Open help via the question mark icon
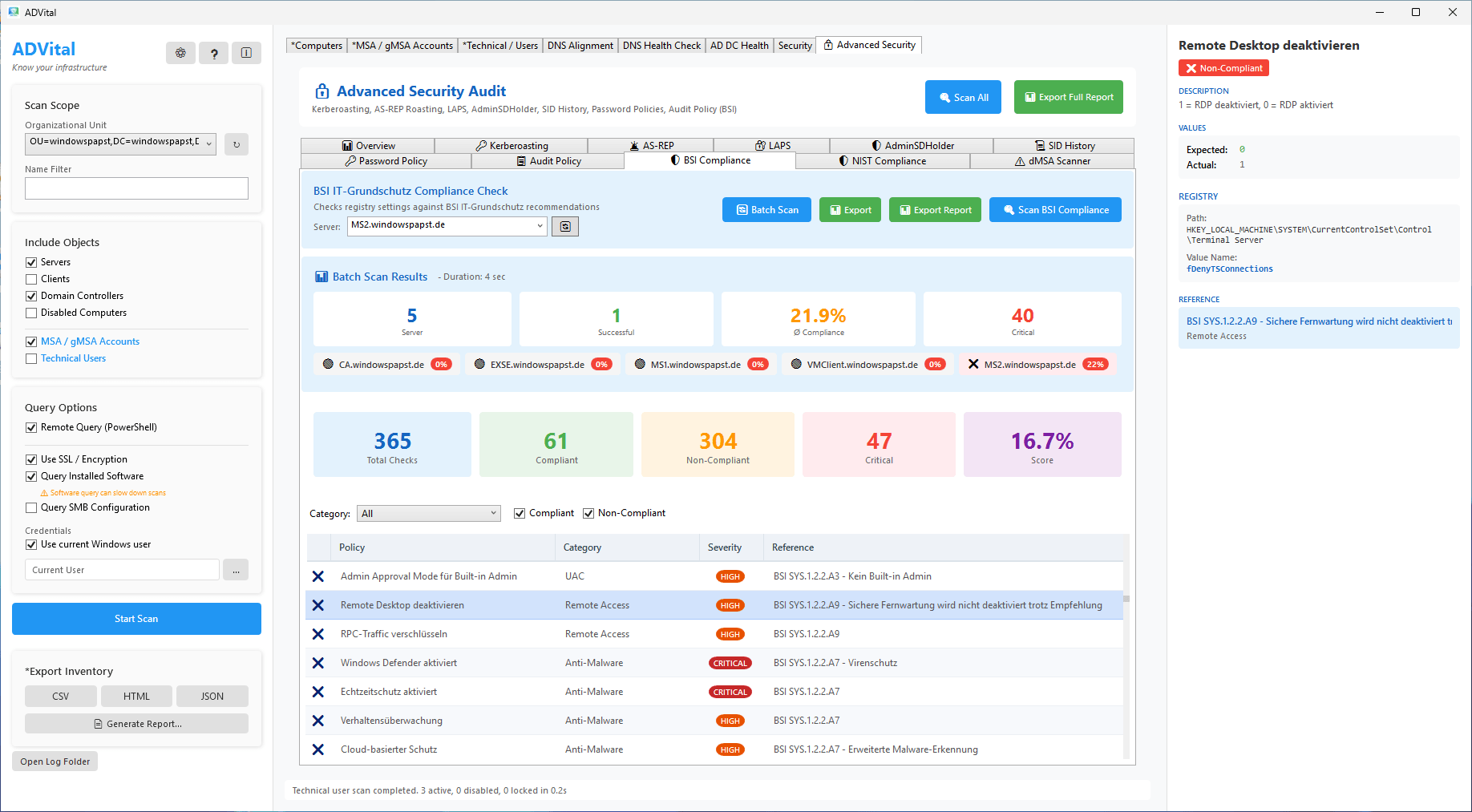This screenshot has height=812, width=1472. [x=213, y=53]
